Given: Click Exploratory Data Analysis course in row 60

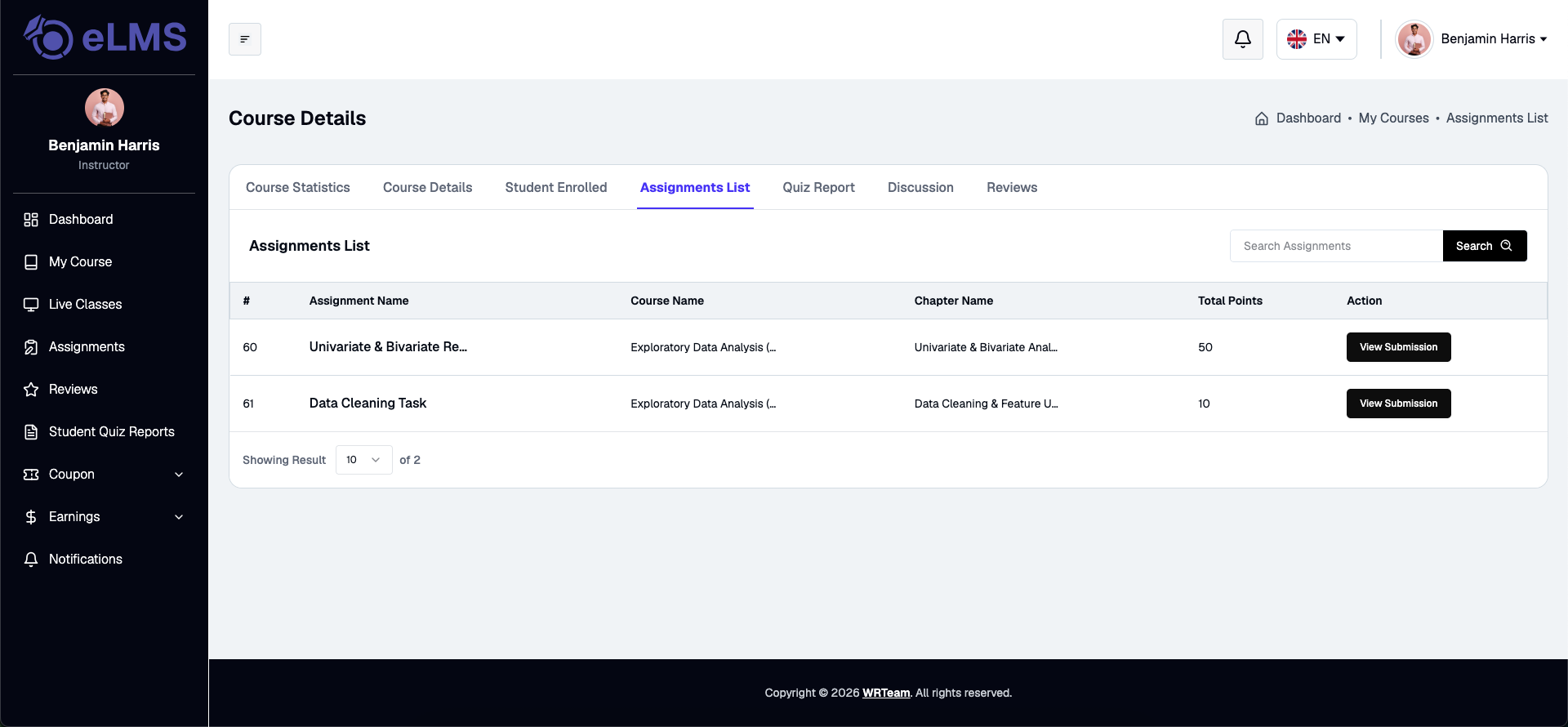Looking at the screenshot, I should (703, 347).
